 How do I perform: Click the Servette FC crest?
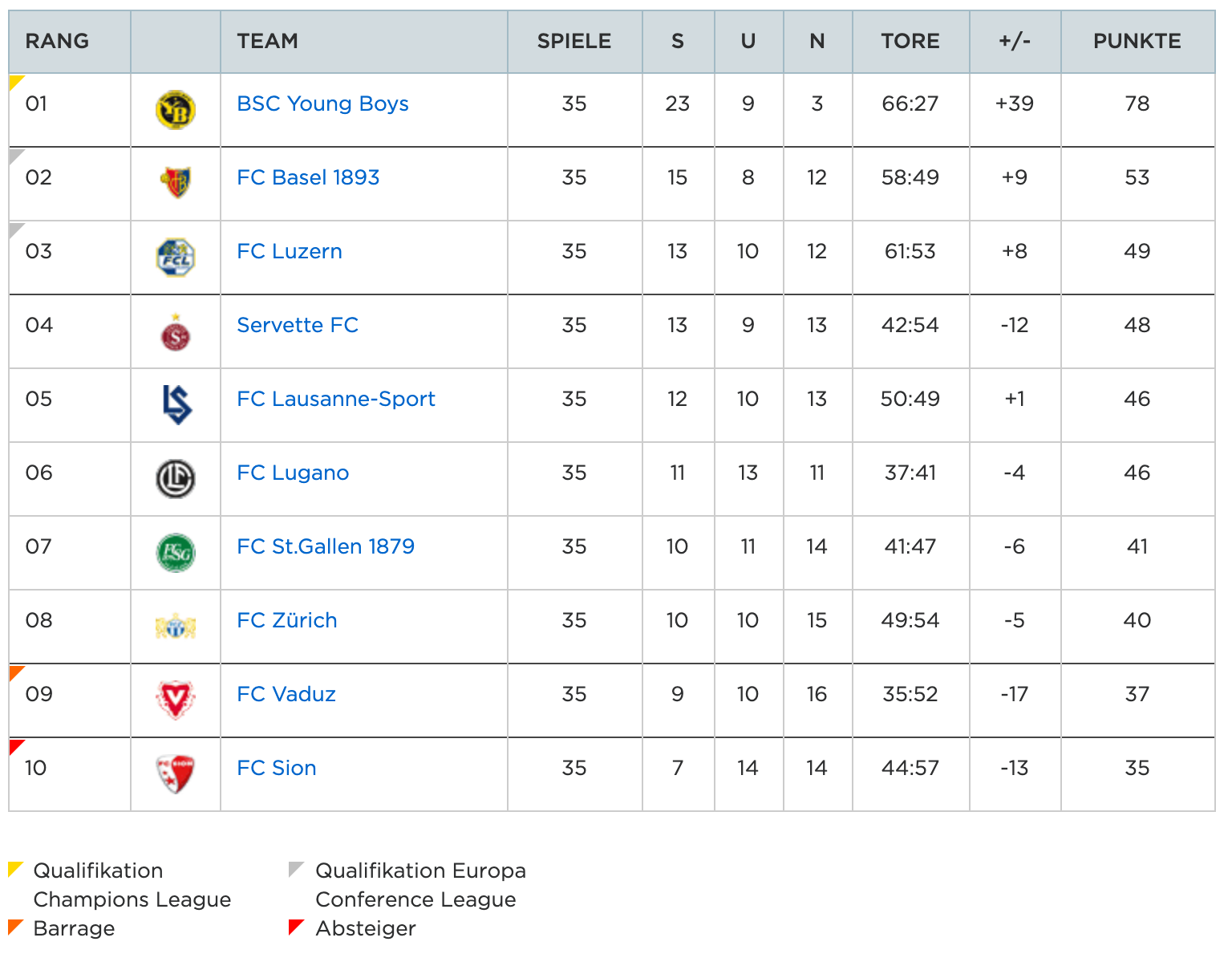click(176, 332)
